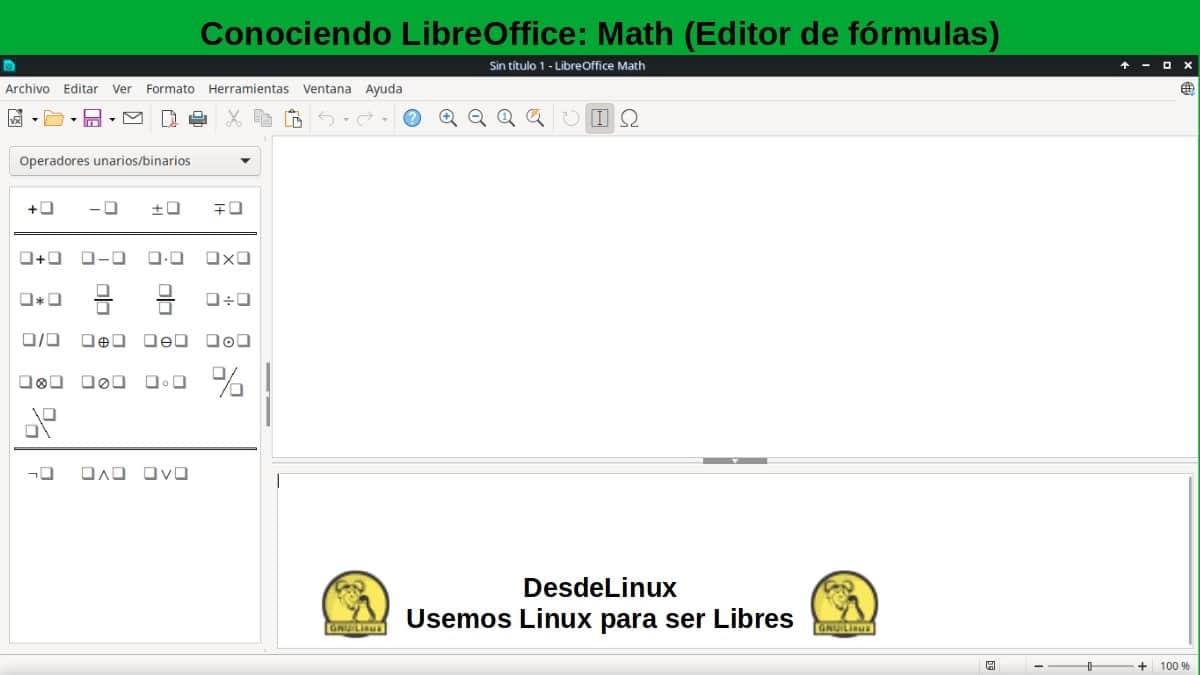Viewport: 1200px width, 675px height.
Task: Zoom in on the formula view
Action: pos(447,118)
